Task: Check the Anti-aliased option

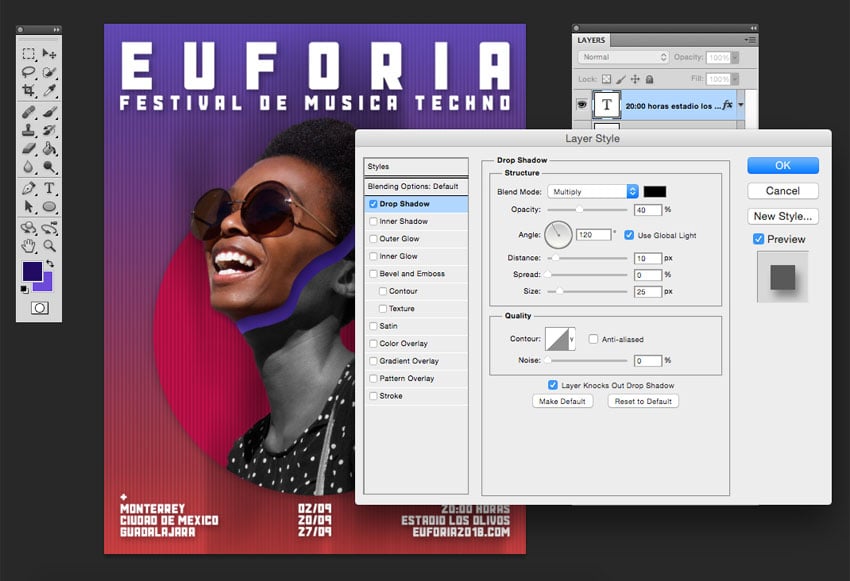Action: click(593, 339)
